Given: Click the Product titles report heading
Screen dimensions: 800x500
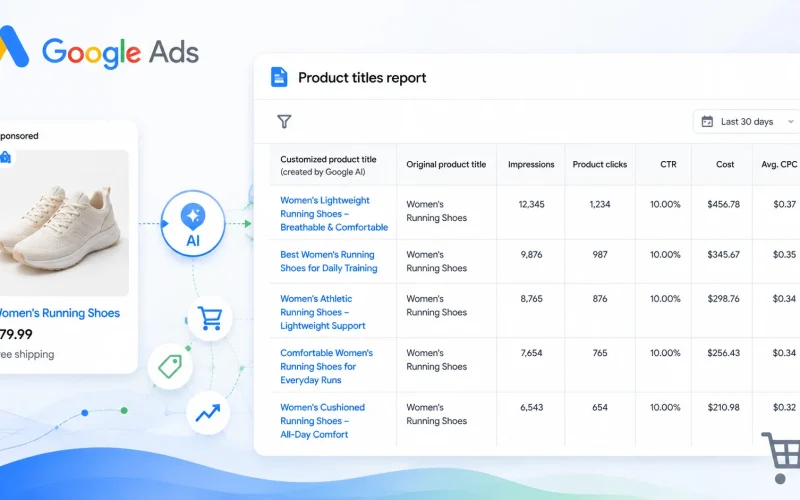Looking at the screenshot, I should coord(362,78).
